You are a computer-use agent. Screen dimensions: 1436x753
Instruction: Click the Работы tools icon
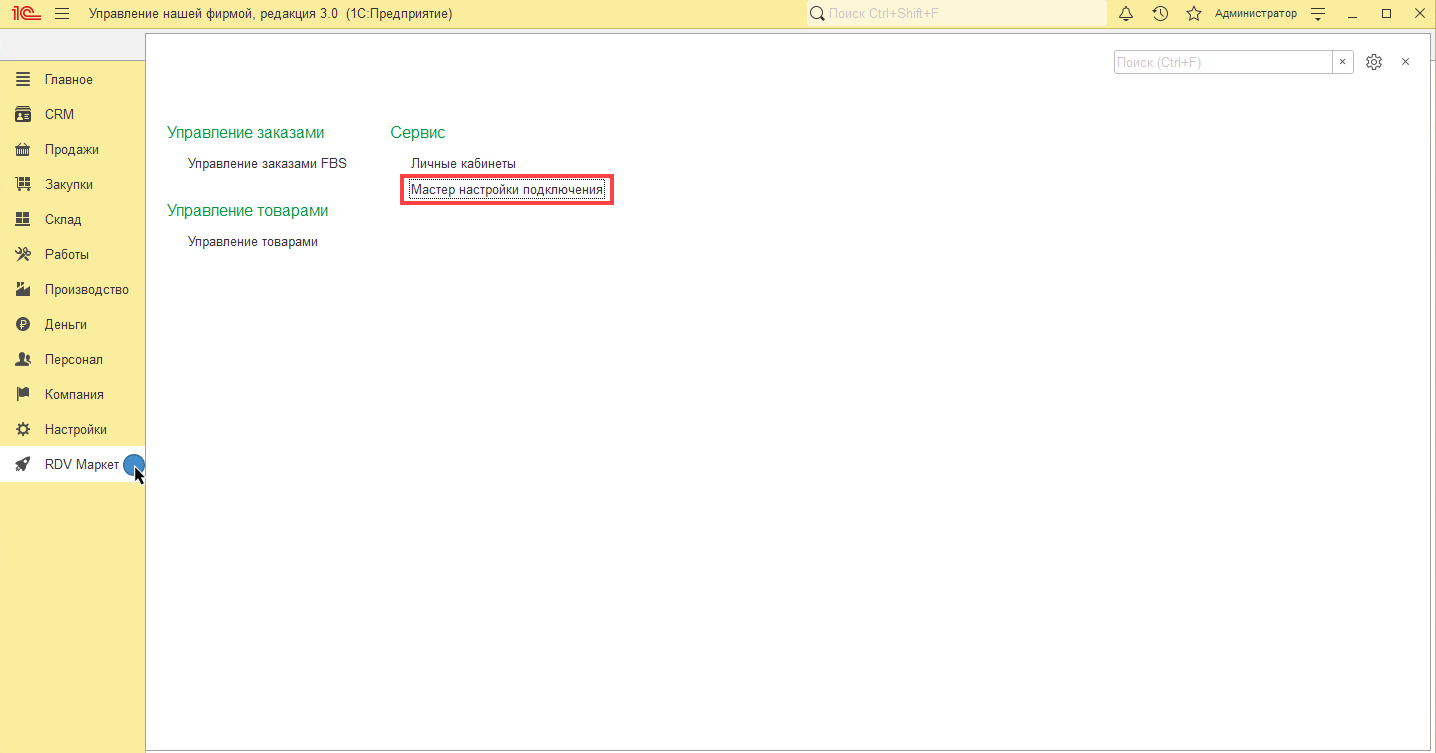(x=23, y=254)
